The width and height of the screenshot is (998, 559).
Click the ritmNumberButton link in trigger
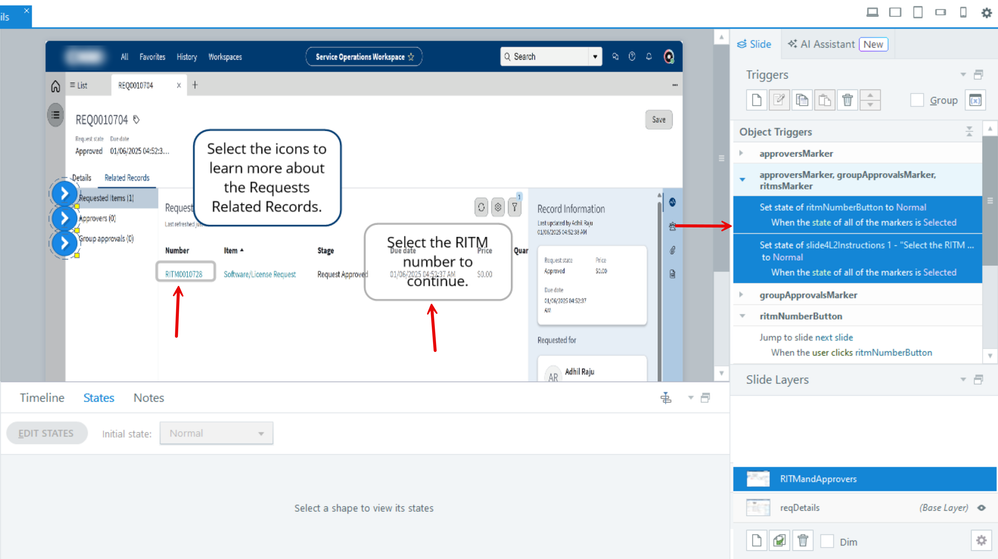(x=894, y=352)
